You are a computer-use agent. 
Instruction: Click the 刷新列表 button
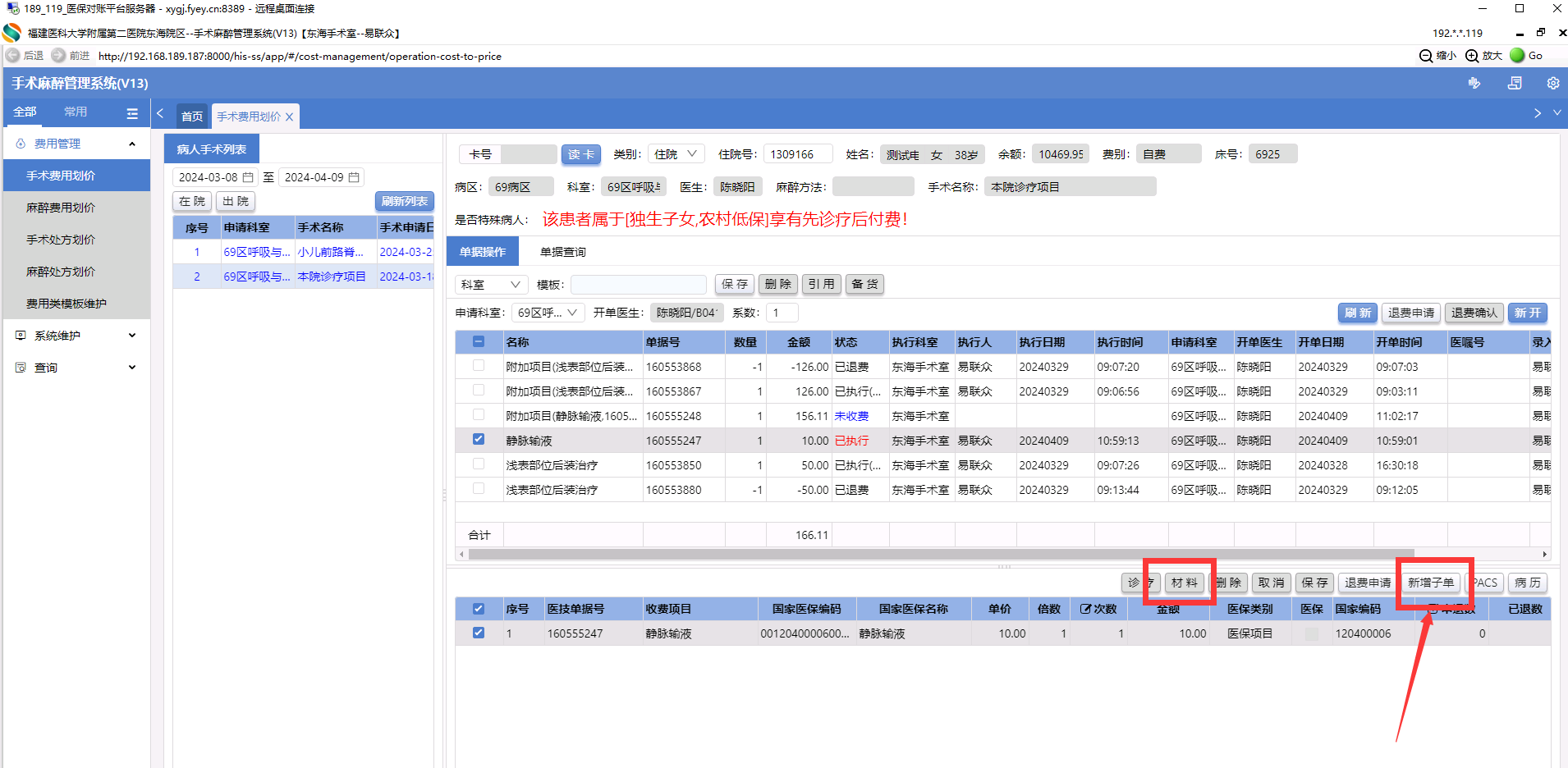pyautogui.click(x=404, y=201)
